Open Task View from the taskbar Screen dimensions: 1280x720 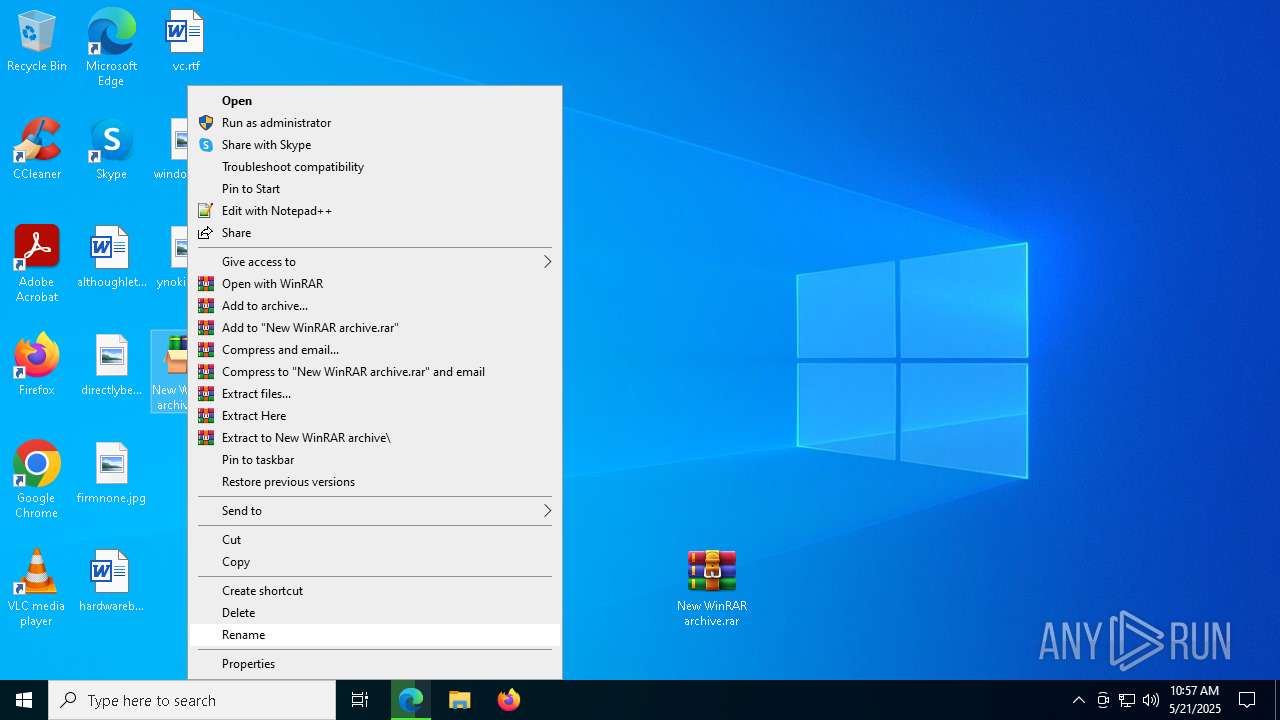tap(360, 700)
